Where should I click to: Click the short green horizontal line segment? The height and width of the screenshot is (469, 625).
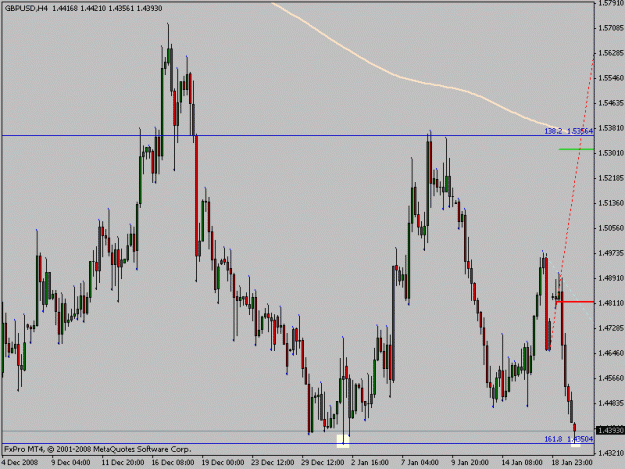(576, 149)
